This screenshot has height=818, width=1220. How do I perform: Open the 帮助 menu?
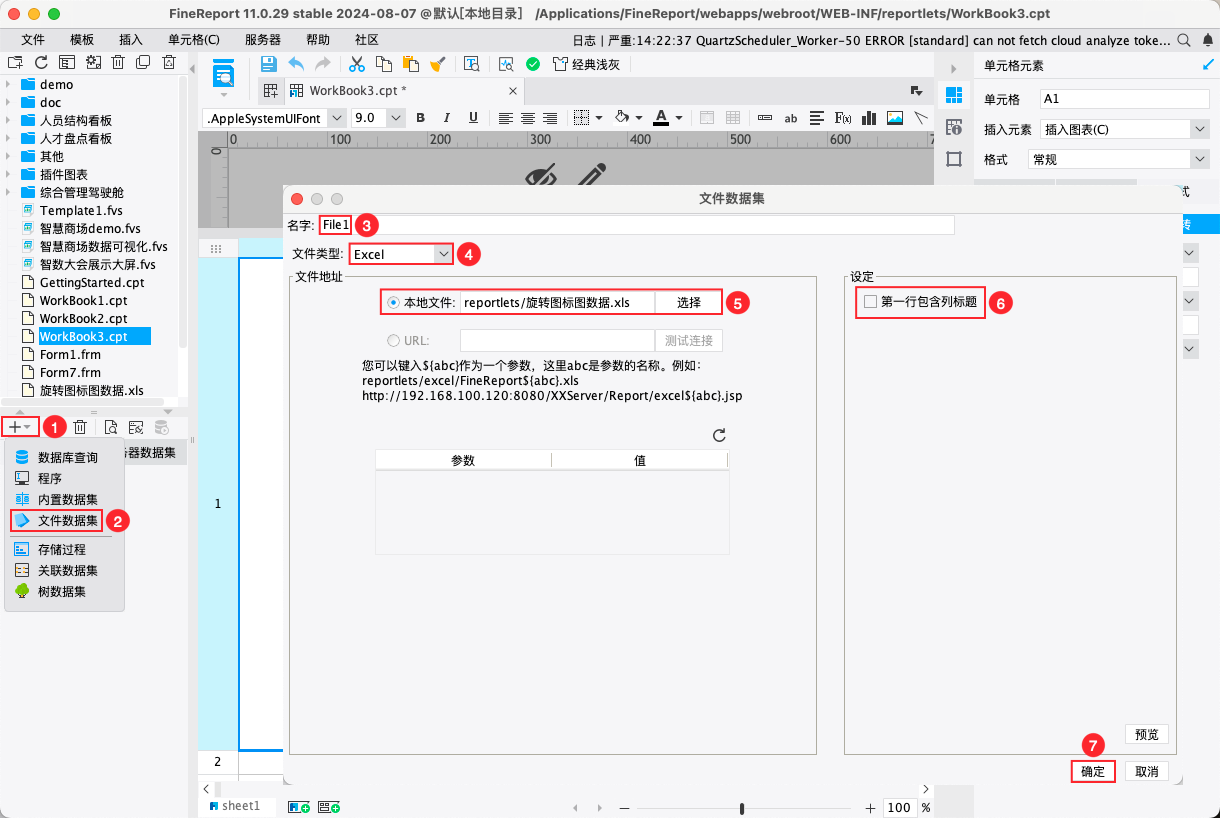coord(318,40)
